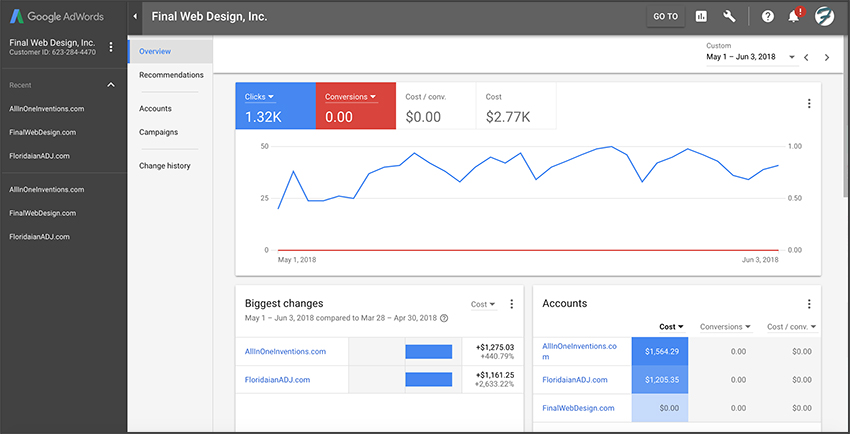Open the Accounts navigation item

pos(155,108)
